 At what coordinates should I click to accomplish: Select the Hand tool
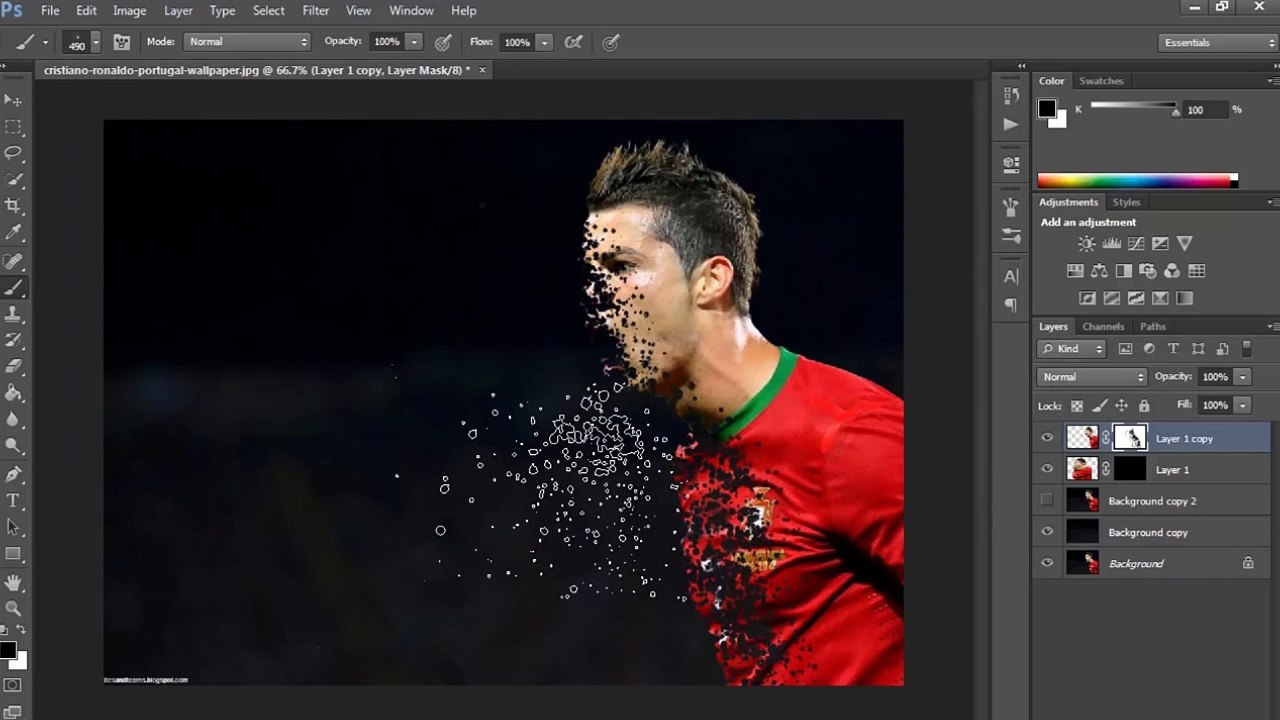13,582
